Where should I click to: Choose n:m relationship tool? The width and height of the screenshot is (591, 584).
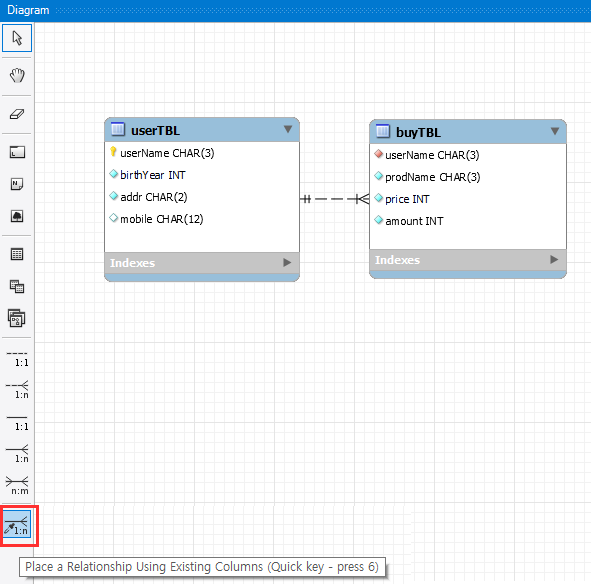pos(17,486)
